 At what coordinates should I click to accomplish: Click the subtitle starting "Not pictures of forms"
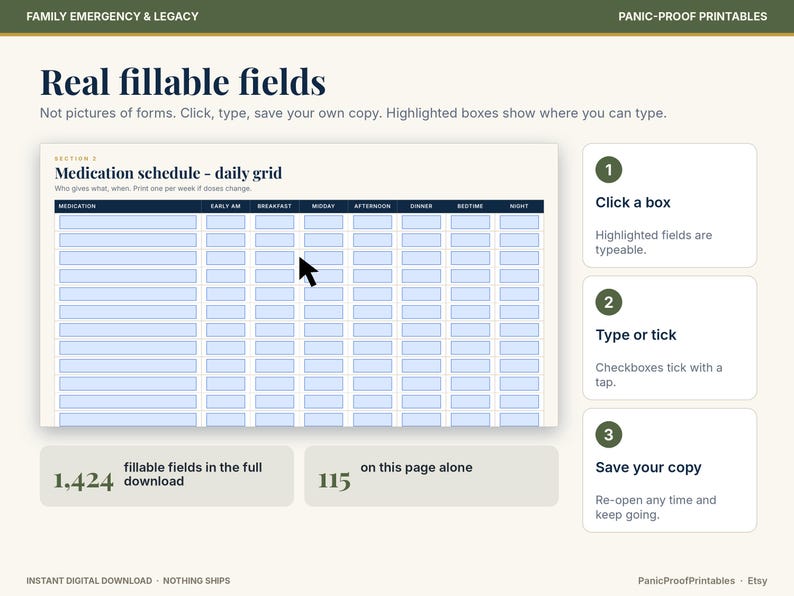[x=353, y=113]
